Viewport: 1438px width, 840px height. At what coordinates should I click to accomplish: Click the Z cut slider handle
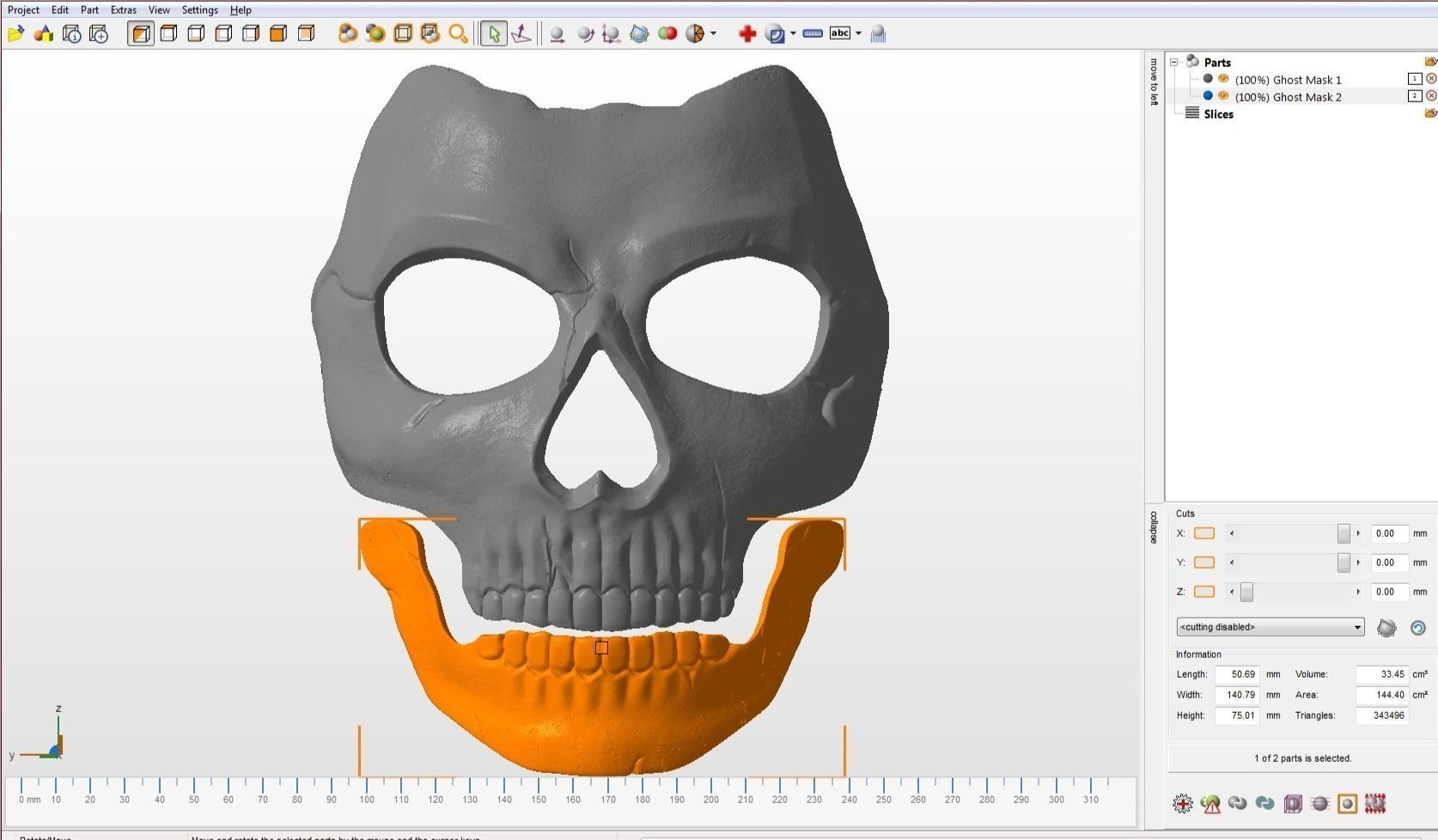[x=1246, y=592]
